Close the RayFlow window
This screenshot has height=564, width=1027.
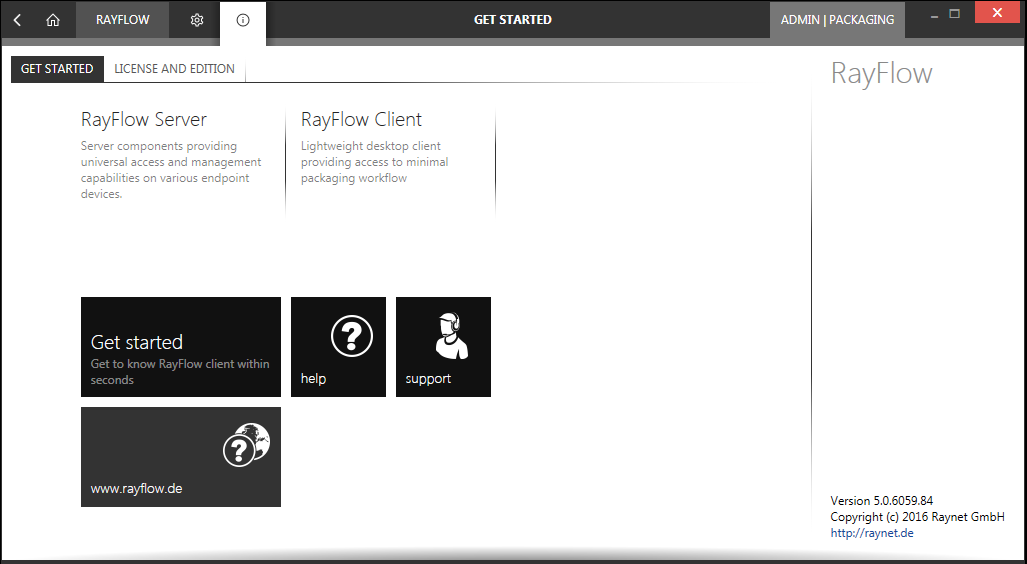click(x=997, y=12)
